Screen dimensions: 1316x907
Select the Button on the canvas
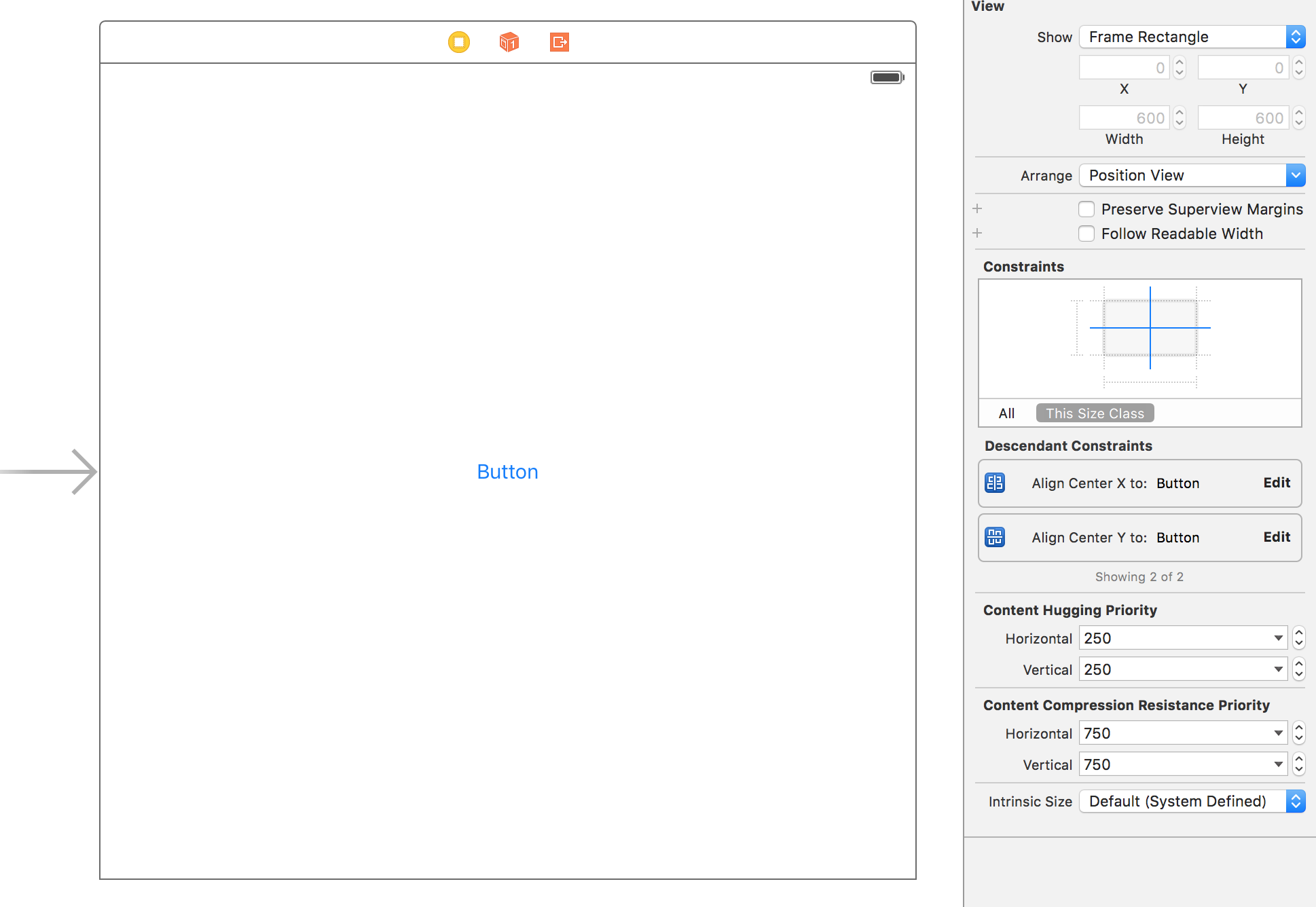(507, 472)
